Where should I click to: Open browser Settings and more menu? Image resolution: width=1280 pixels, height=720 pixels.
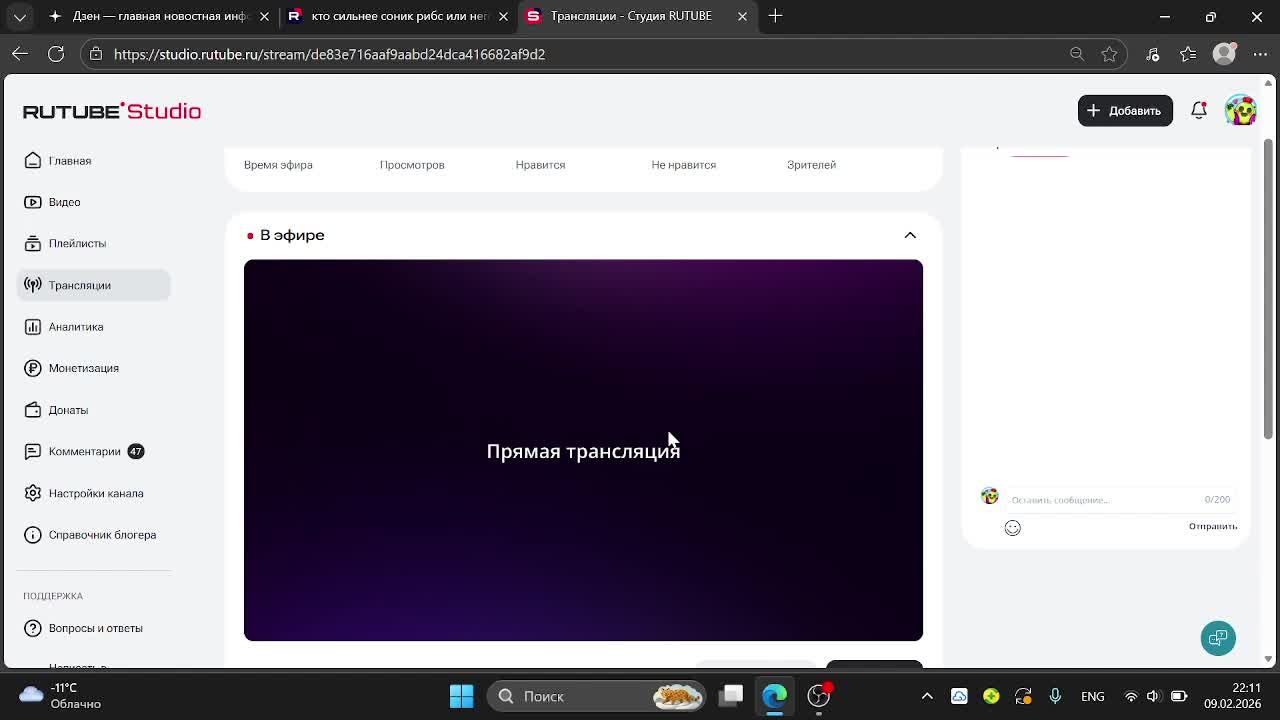click(1260, 54)
